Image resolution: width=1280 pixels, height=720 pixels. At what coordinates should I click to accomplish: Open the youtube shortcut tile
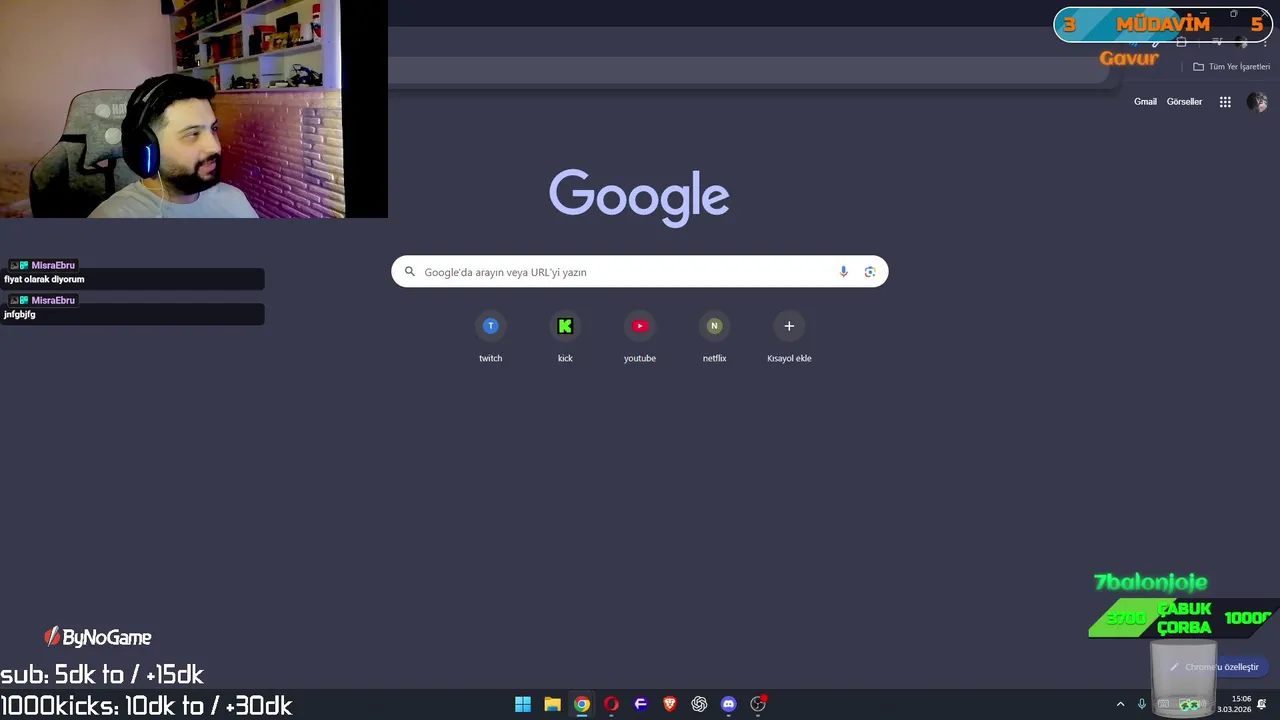tap(640, 337)
